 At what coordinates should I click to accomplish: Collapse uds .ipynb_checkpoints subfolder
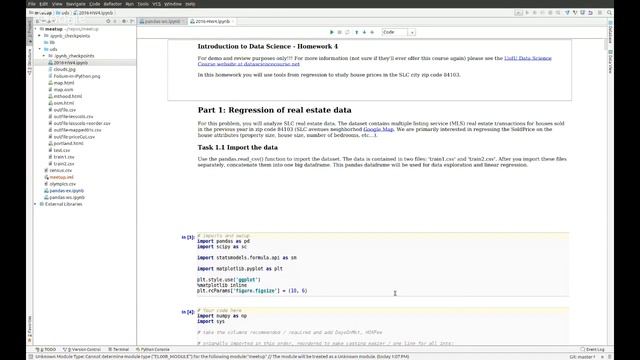(44, 56)
